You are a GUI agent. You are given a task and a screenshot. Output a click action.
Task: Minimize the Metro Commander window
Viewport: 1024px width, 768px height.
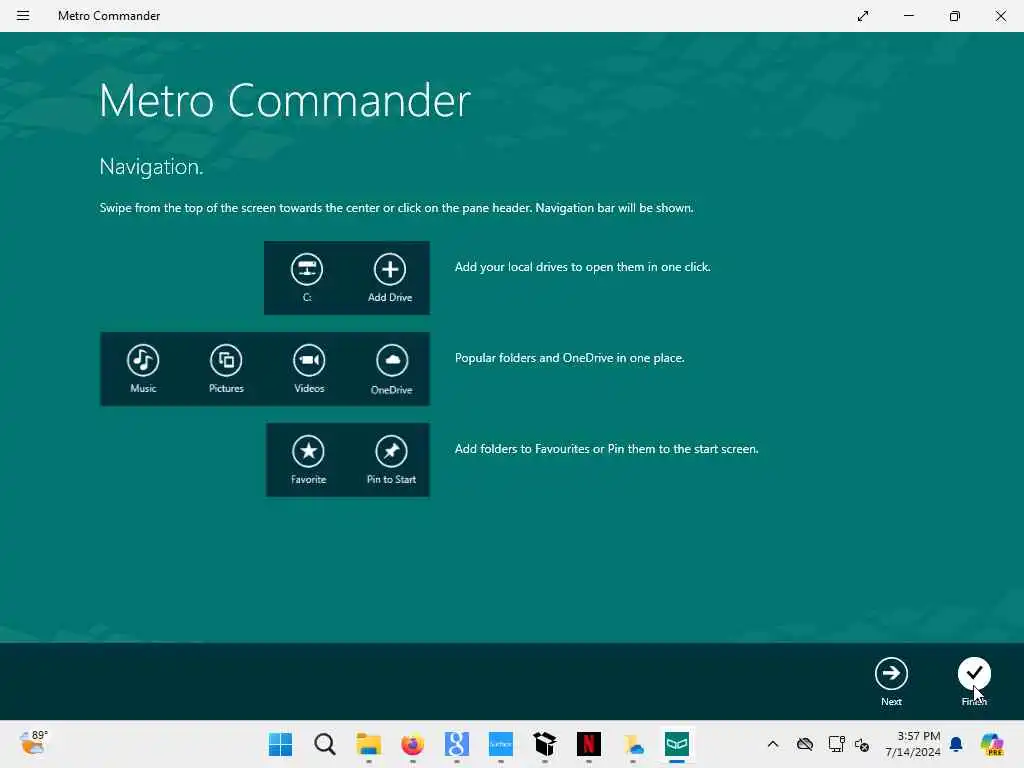tap(908, 16)
